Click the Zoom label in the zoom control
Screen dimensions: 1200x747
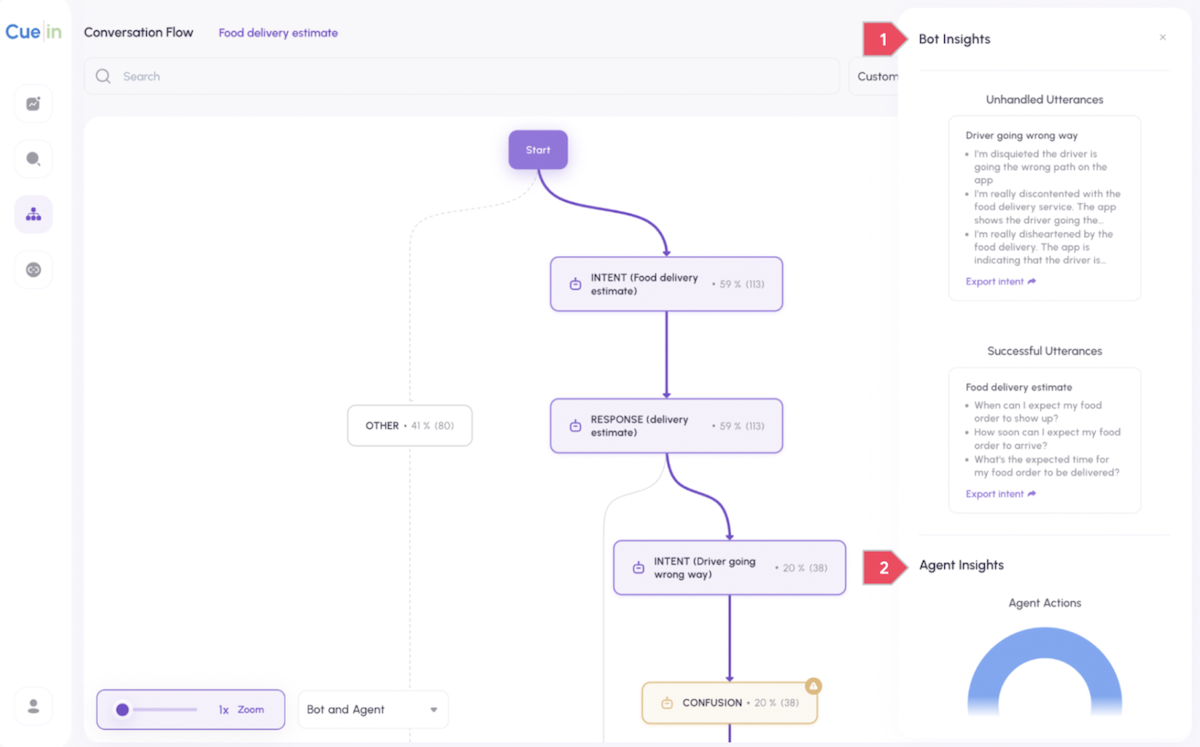tap(251, 710)
